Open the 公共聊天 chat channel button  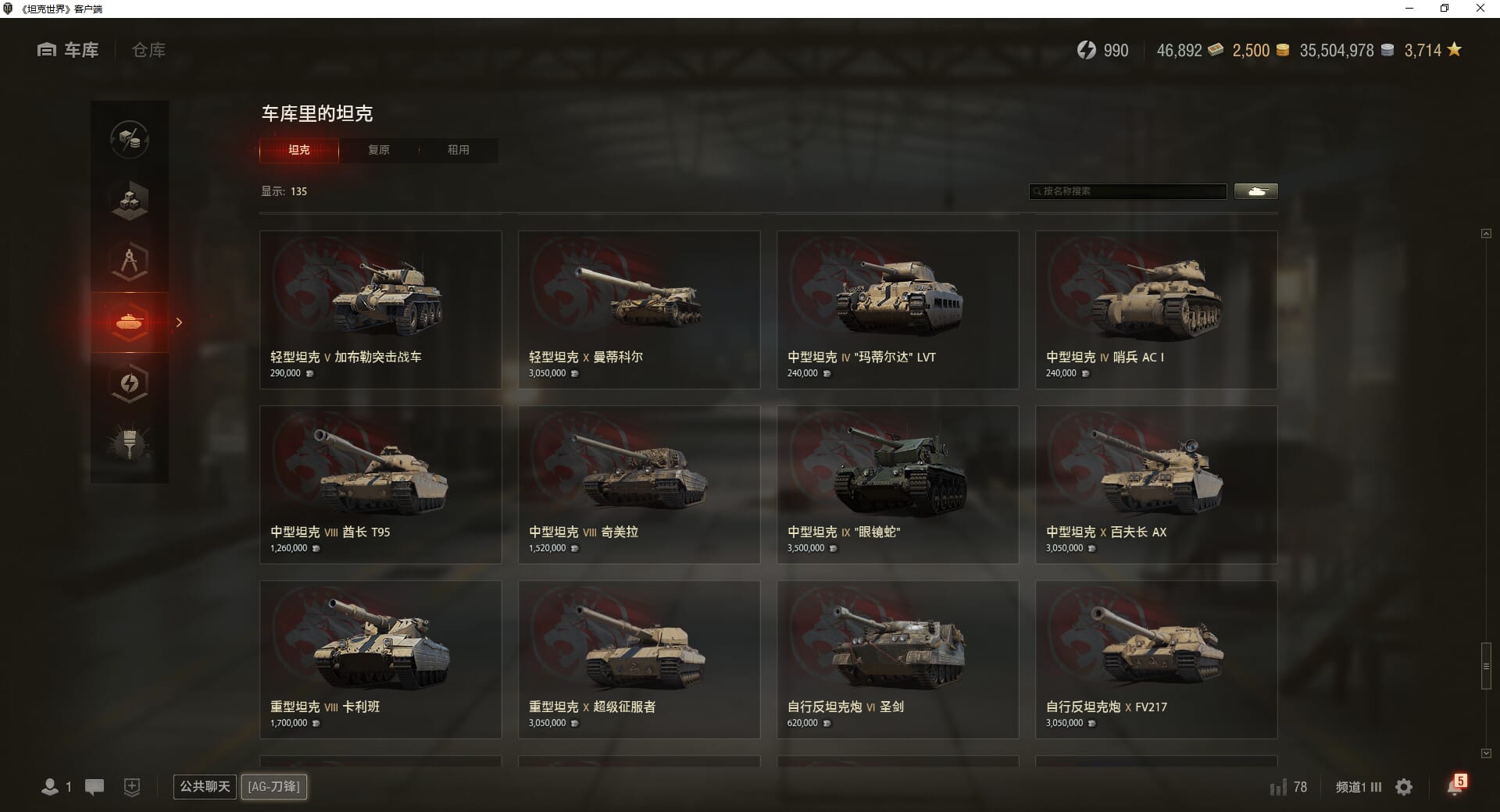coord(205,786)
